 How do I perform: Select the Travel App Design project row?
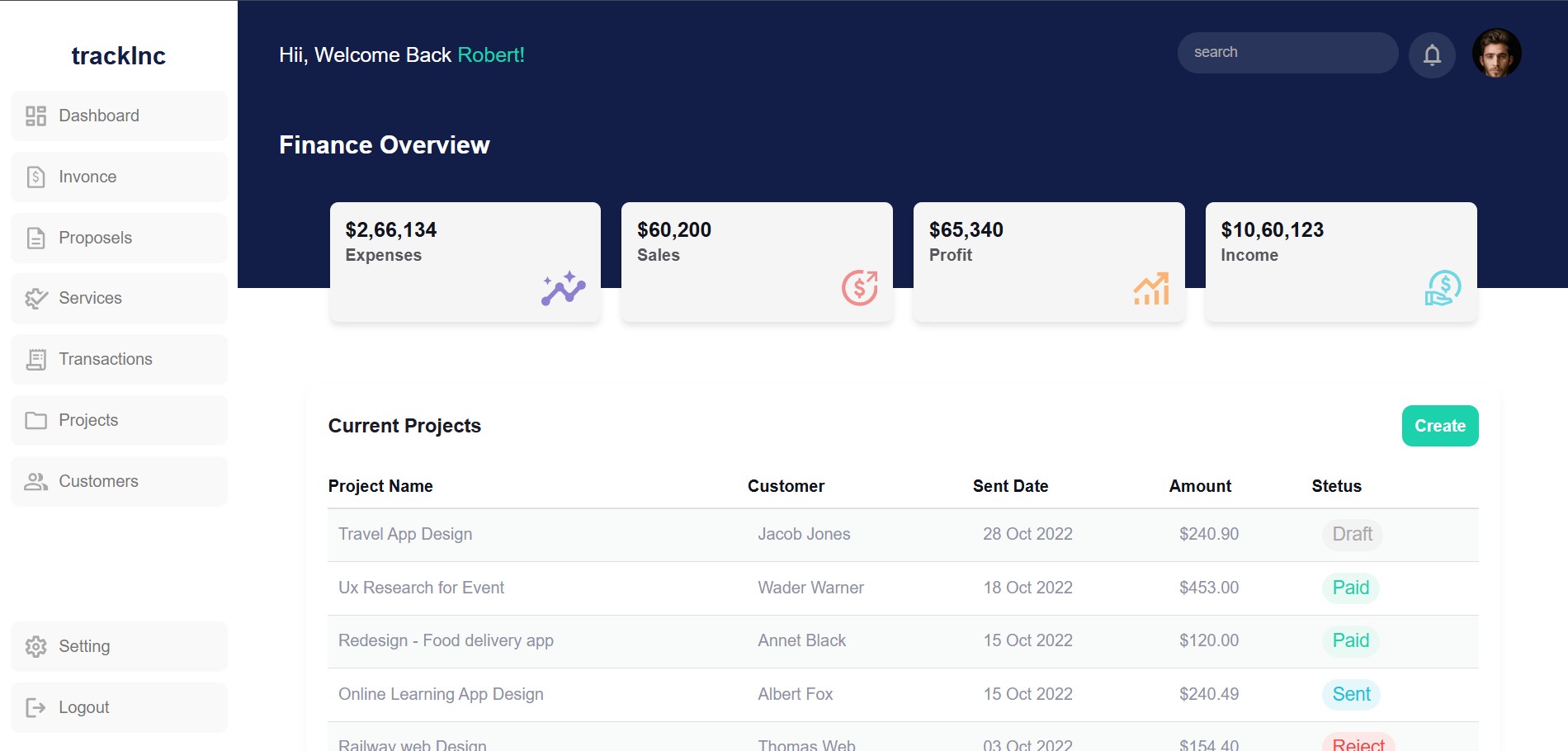pos(405,534)
